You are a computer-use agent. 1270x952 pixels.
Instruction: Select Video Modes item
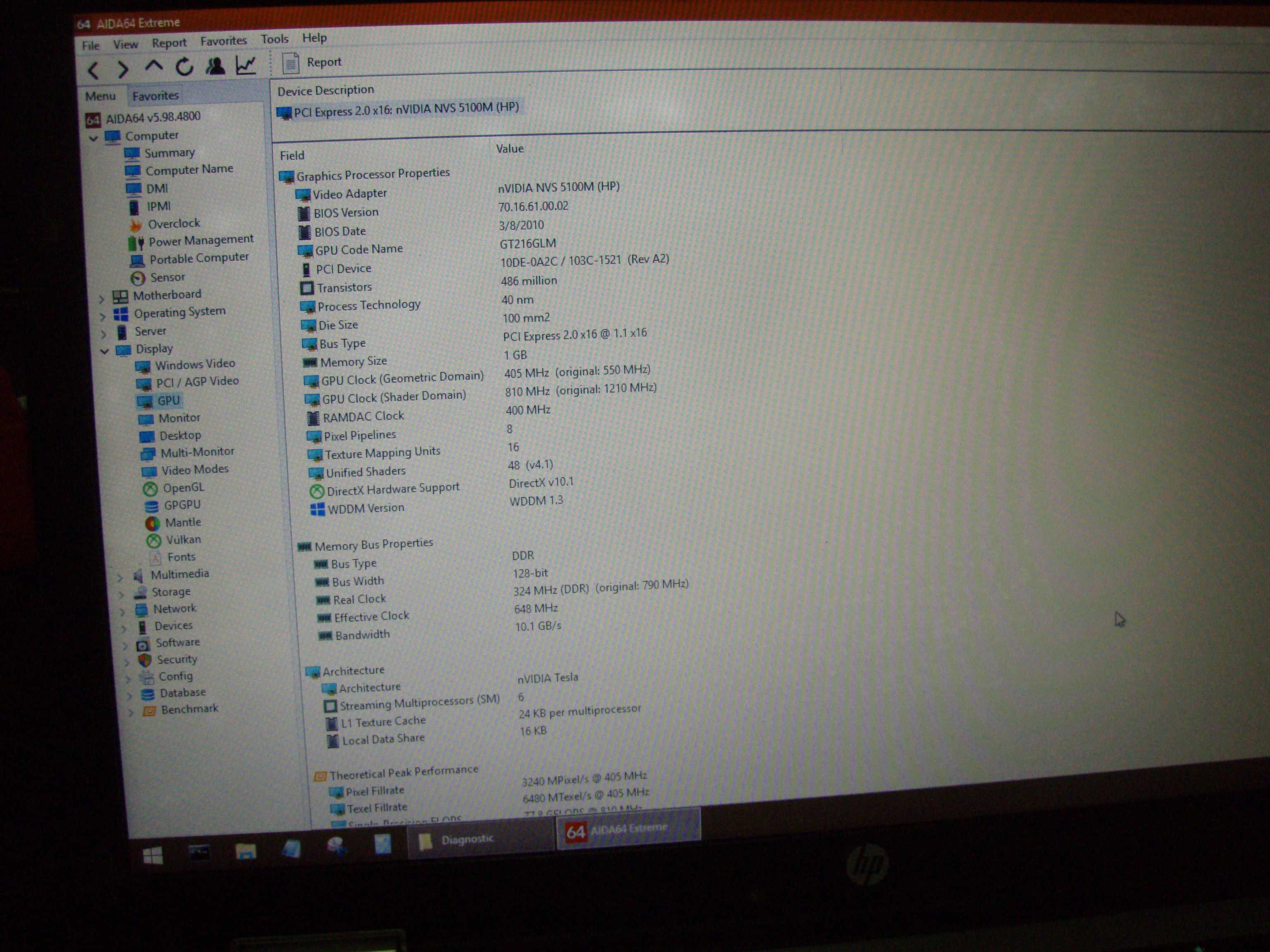(186, 471)
